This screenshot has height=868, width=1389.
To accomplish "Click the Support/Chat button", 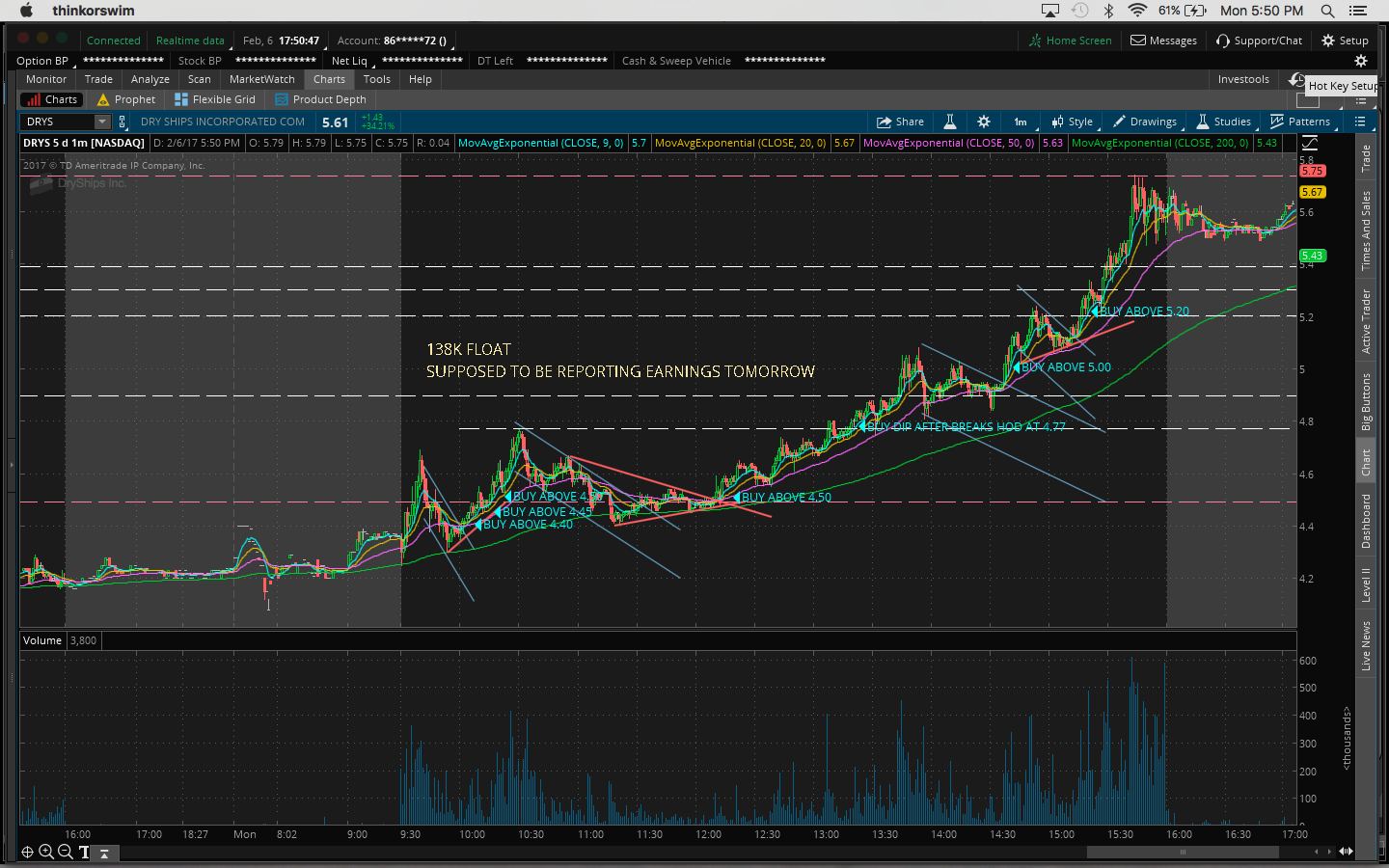I will click(1259, 41).
